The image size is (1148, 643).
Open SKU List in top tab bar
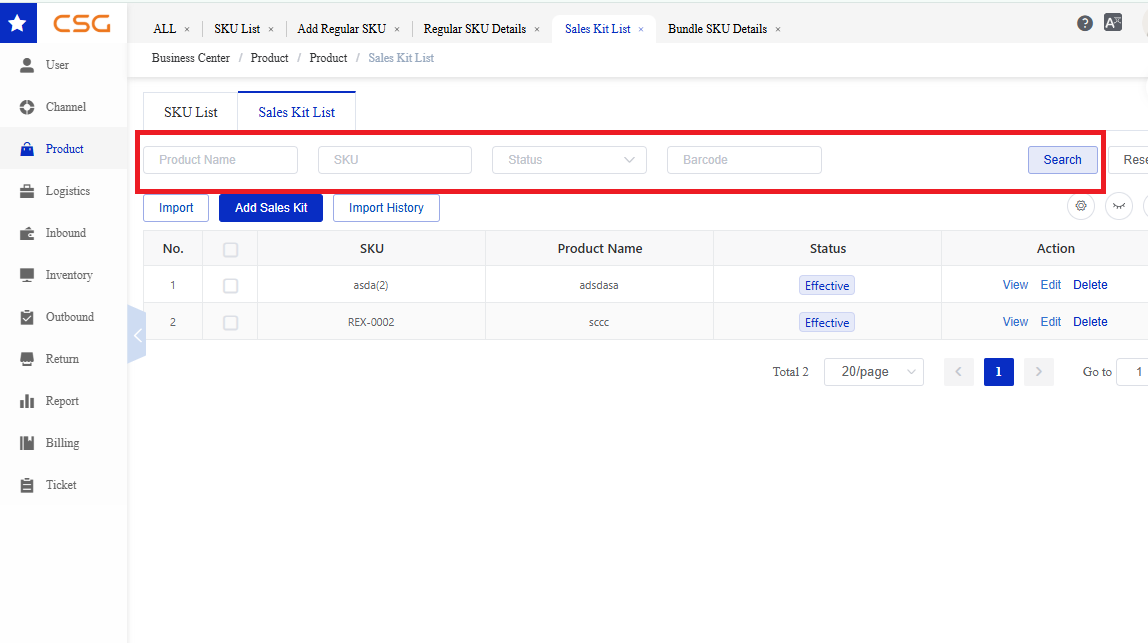[x=237, y=29]
